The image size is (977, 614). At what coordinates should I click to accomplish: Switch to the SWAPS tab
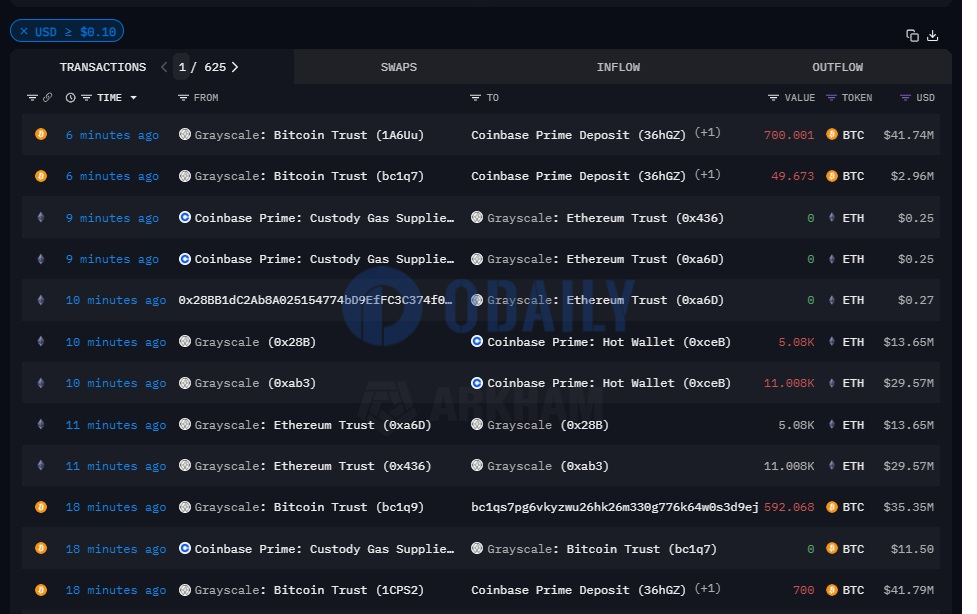(399, 67)
